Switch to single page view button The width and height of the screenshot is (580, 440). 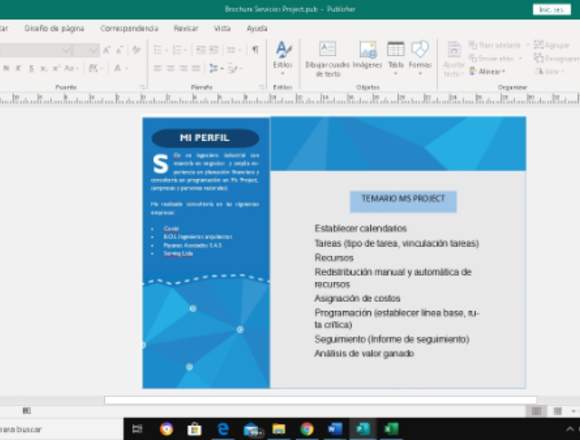coord(536,411)
